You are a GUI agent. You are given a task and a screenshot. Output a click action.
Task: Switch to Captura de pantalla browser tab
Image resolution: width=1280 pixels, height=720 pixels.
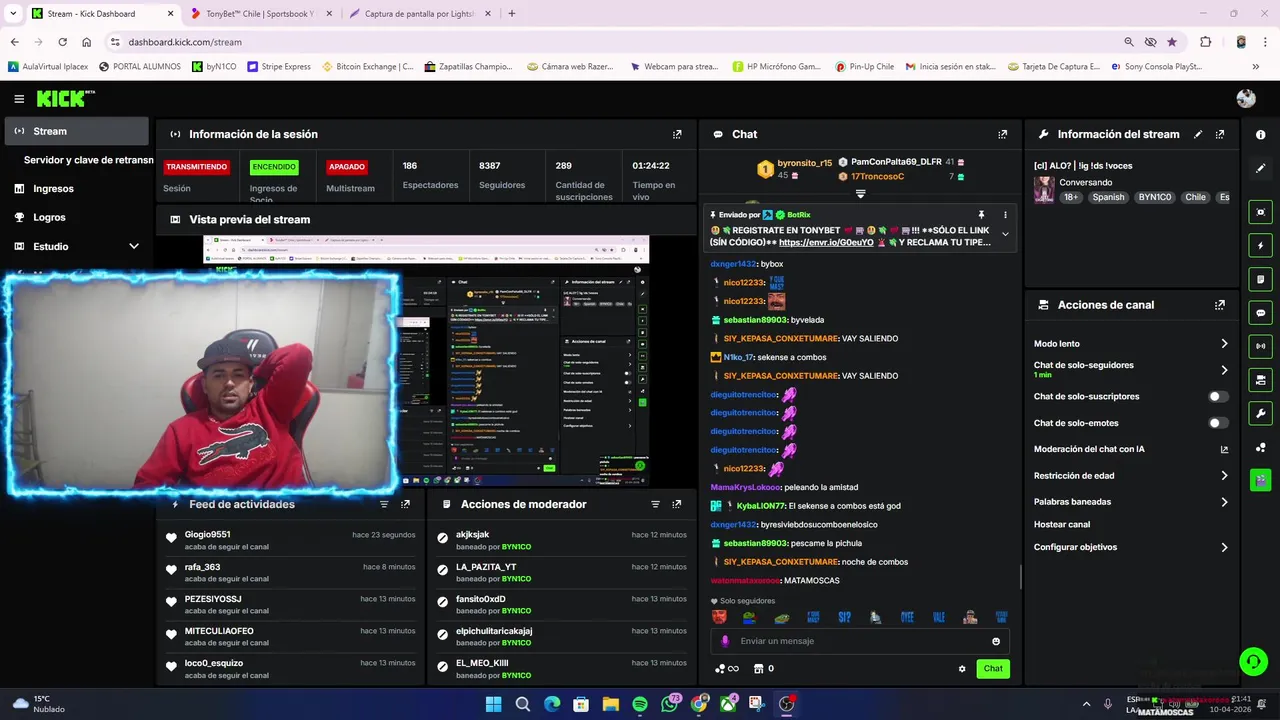[x=420, y=14]
